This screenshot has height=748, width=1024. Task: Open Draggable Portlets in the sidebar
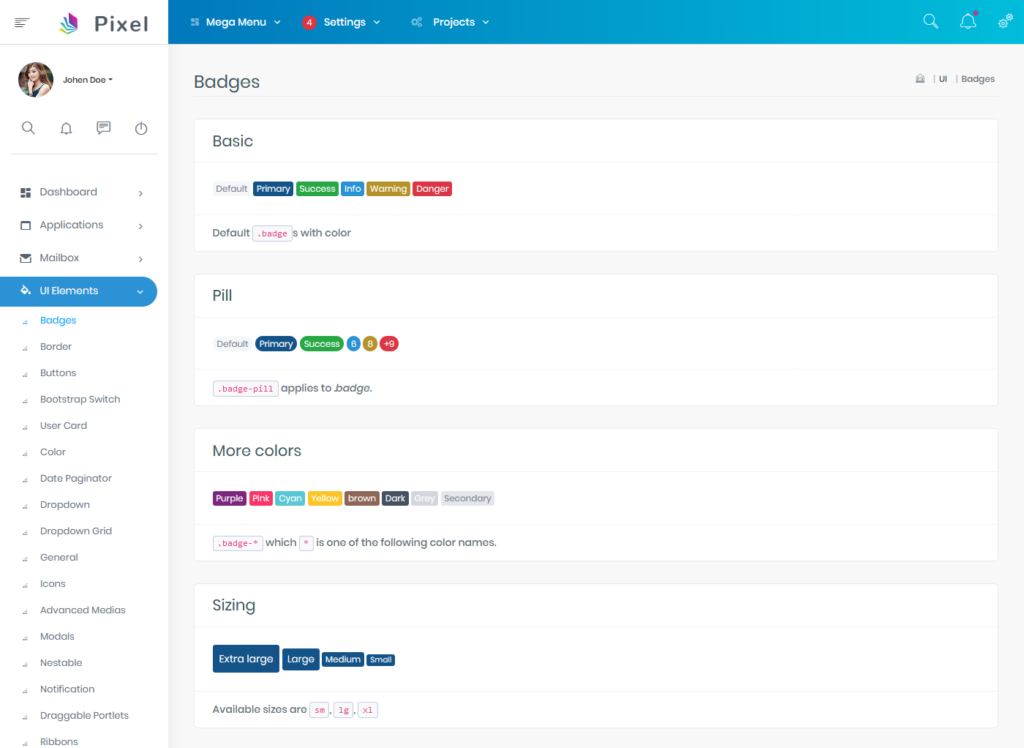[84, 715]
